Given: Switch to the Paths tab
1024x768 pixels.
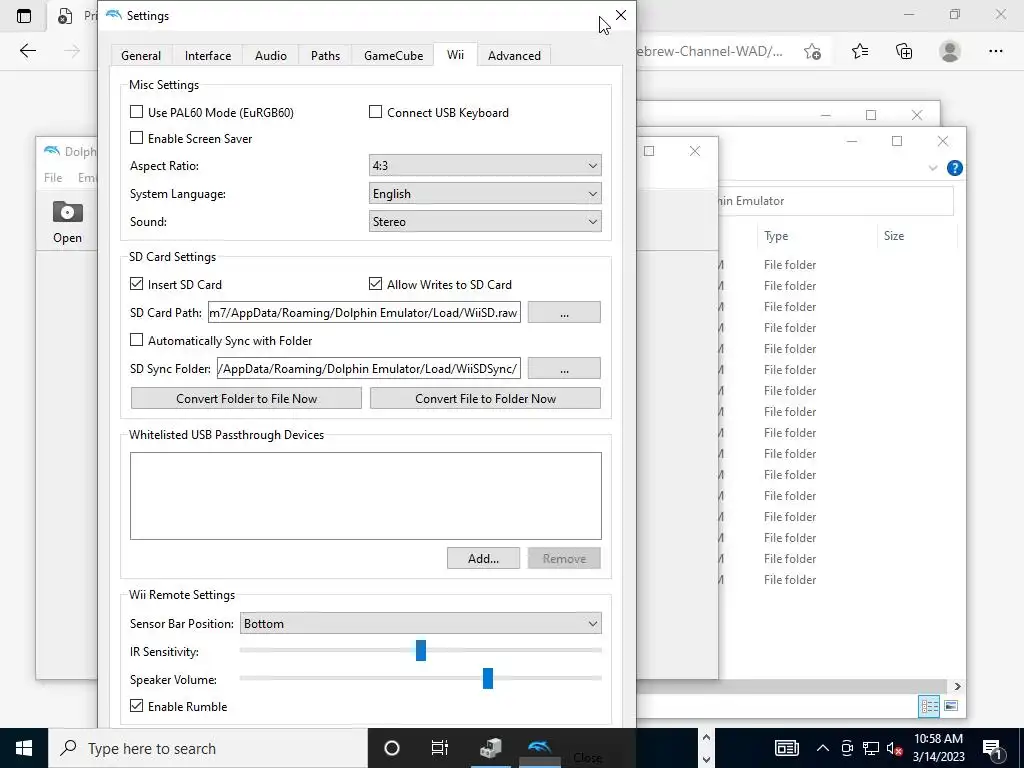Looking at the screenshot, I should tap(325, 56).
